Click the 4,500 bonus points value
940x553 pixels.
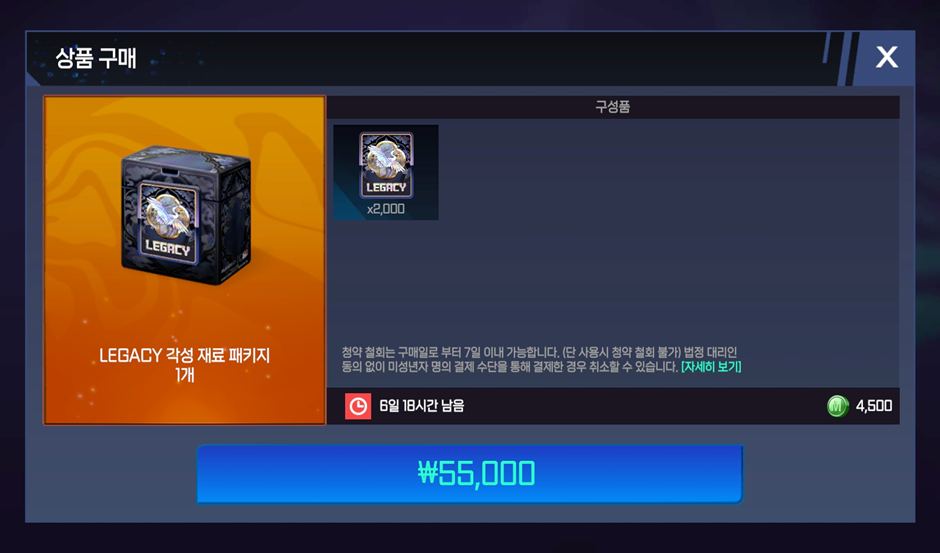click(x=874, y=406)
